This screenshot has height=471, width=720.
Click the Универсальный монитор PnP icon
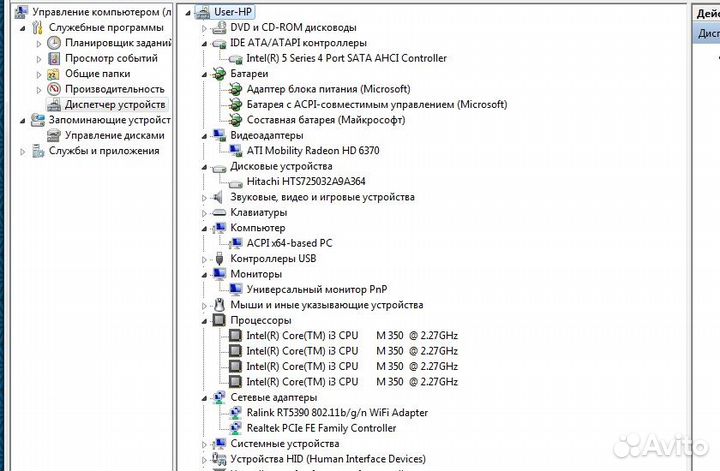pyautogui.click(x=236, y=289)
